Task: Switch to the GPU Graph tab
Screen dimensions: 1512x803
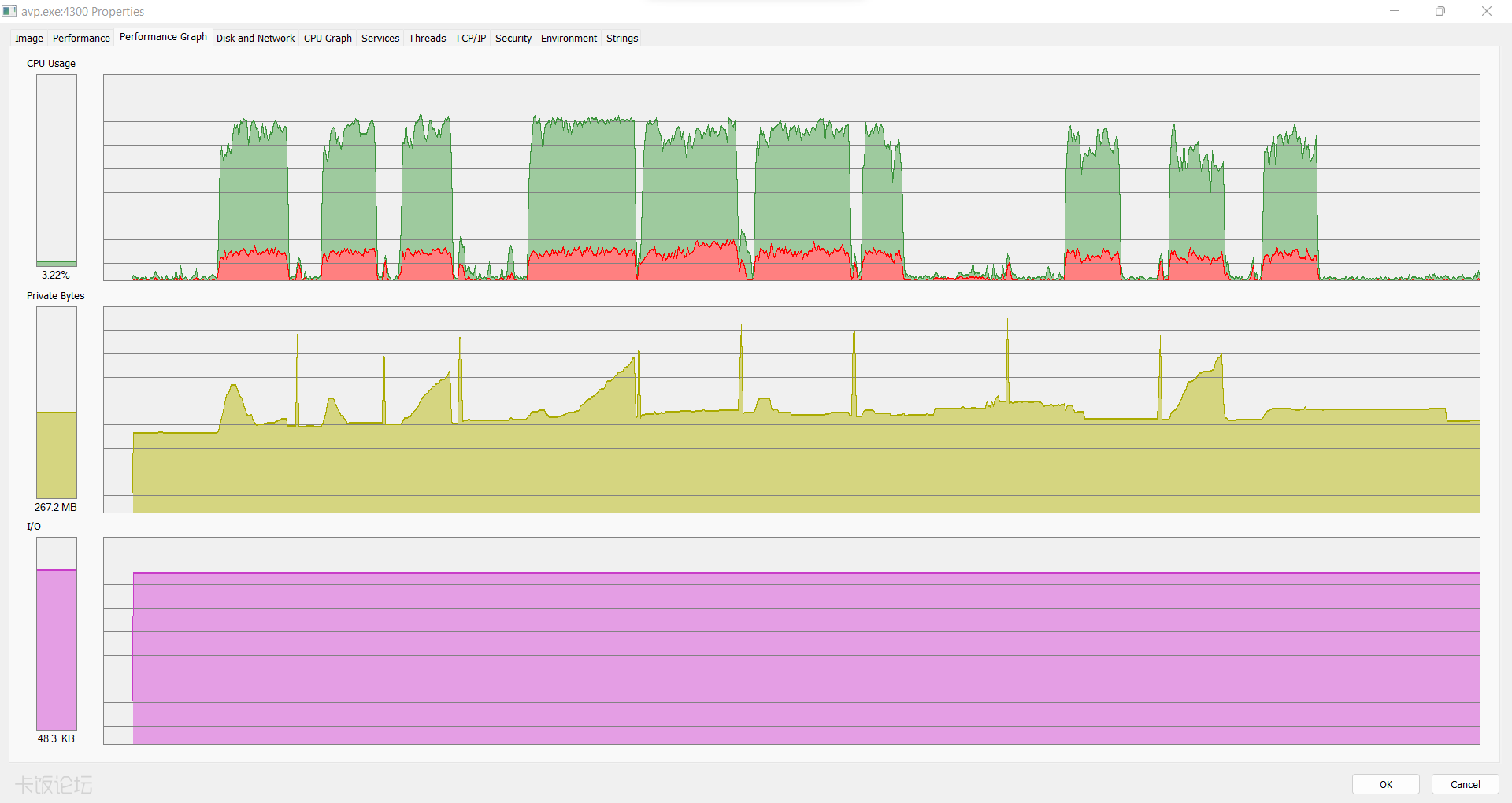Action: (328, 38)
